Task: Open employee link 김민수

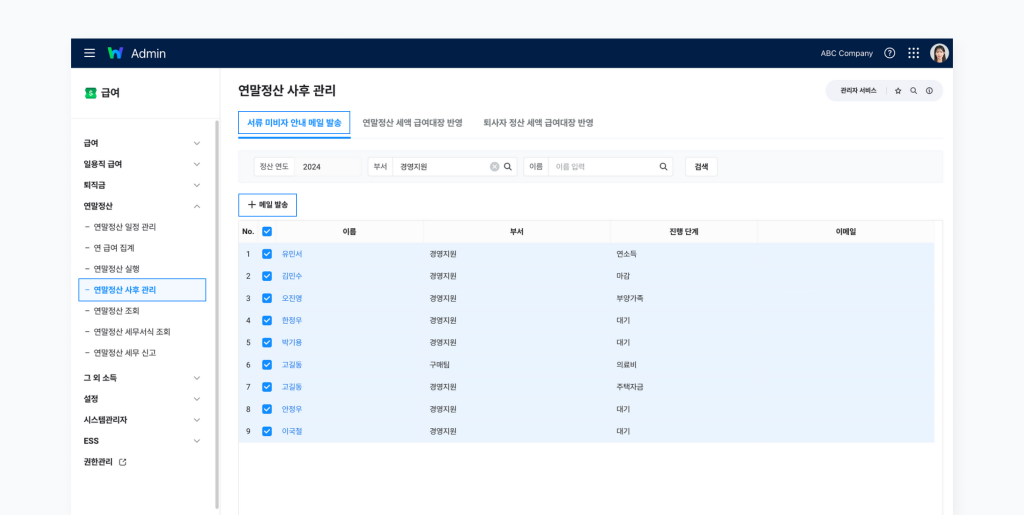Action: (x=292, y=276)
